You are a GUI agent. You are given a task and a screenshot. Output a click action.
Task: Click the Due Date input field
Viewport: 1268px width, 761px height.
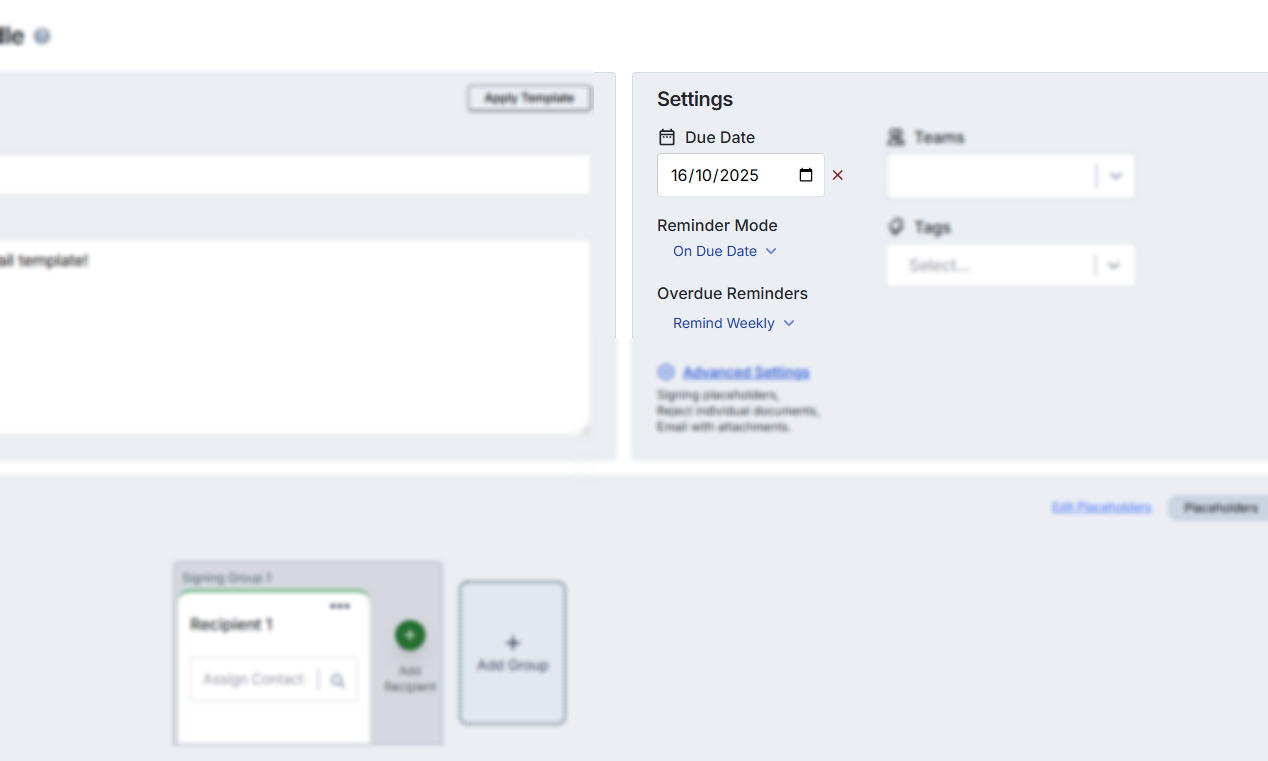730,175
